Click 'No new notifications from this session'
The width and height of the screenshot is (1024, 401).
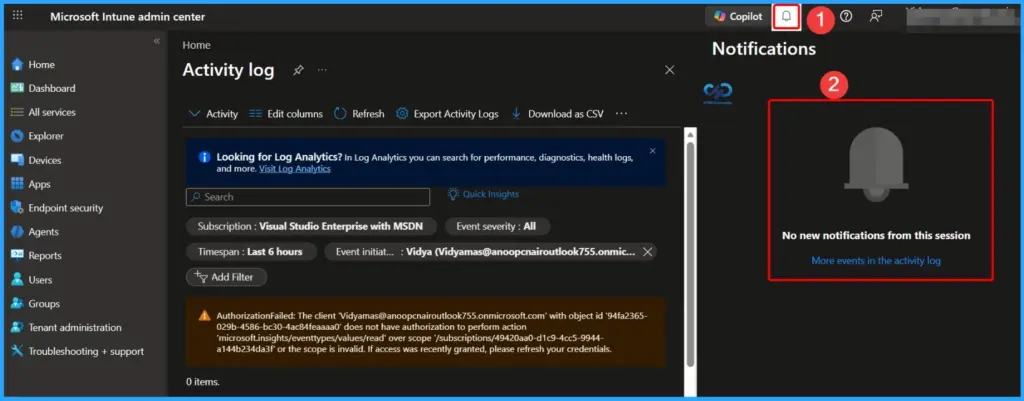point(876,235)
